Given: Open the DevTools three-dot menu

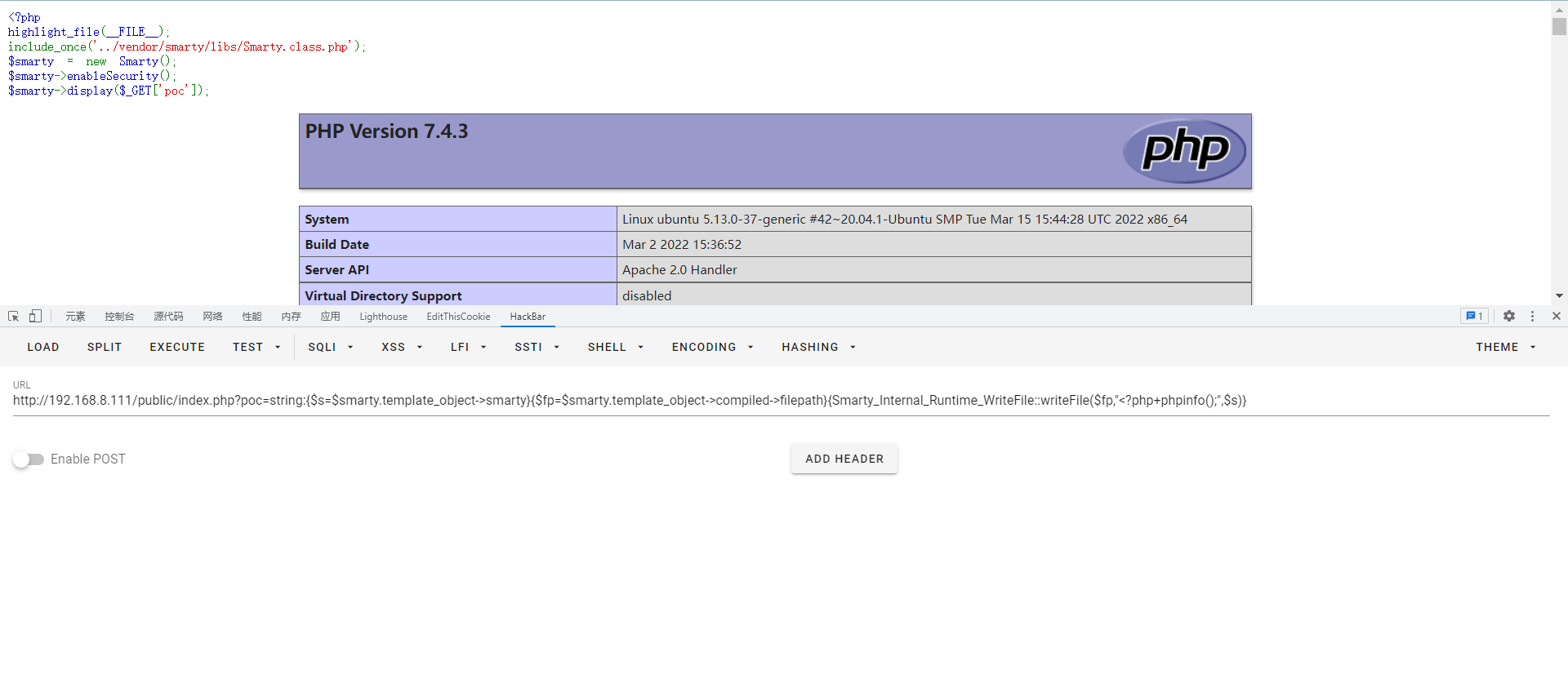Looking at the screenshot, I should pos(1532,317).
